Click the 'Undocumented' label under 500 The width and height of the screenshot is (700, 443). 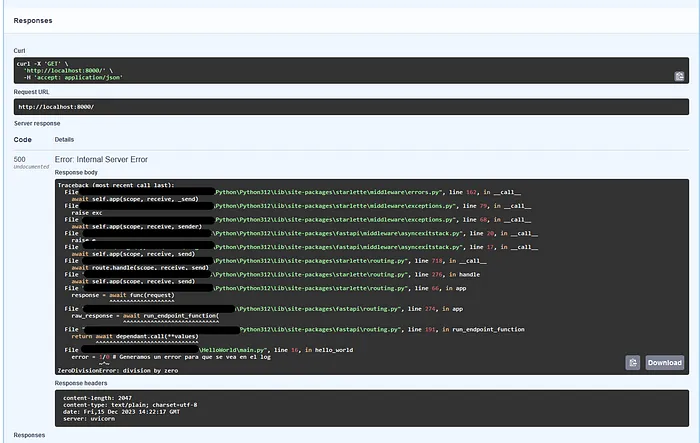click(x=31, y=167)
